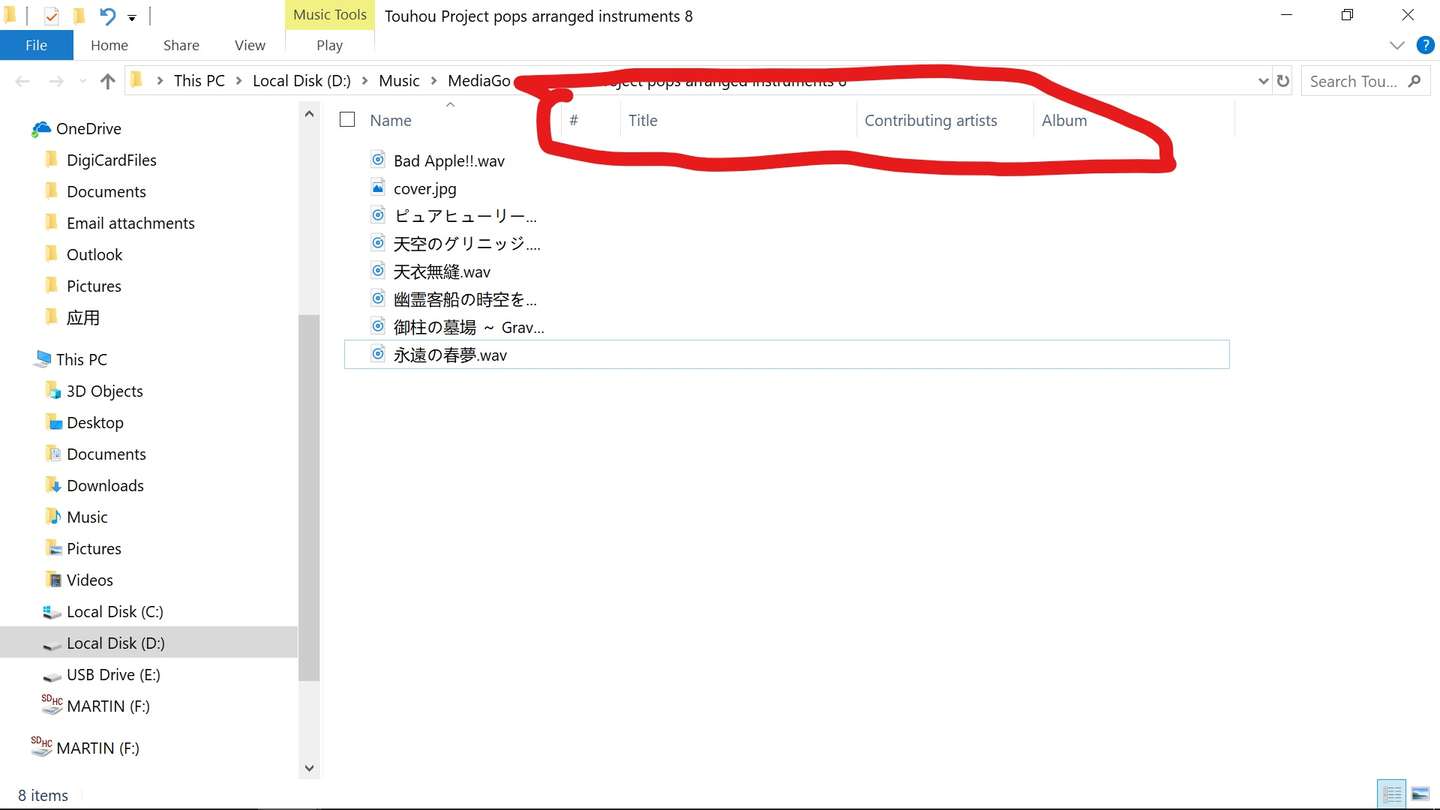Click the Undo arrow in the title bar
This screenshot has width=1440, height=810.
[108, 16]
